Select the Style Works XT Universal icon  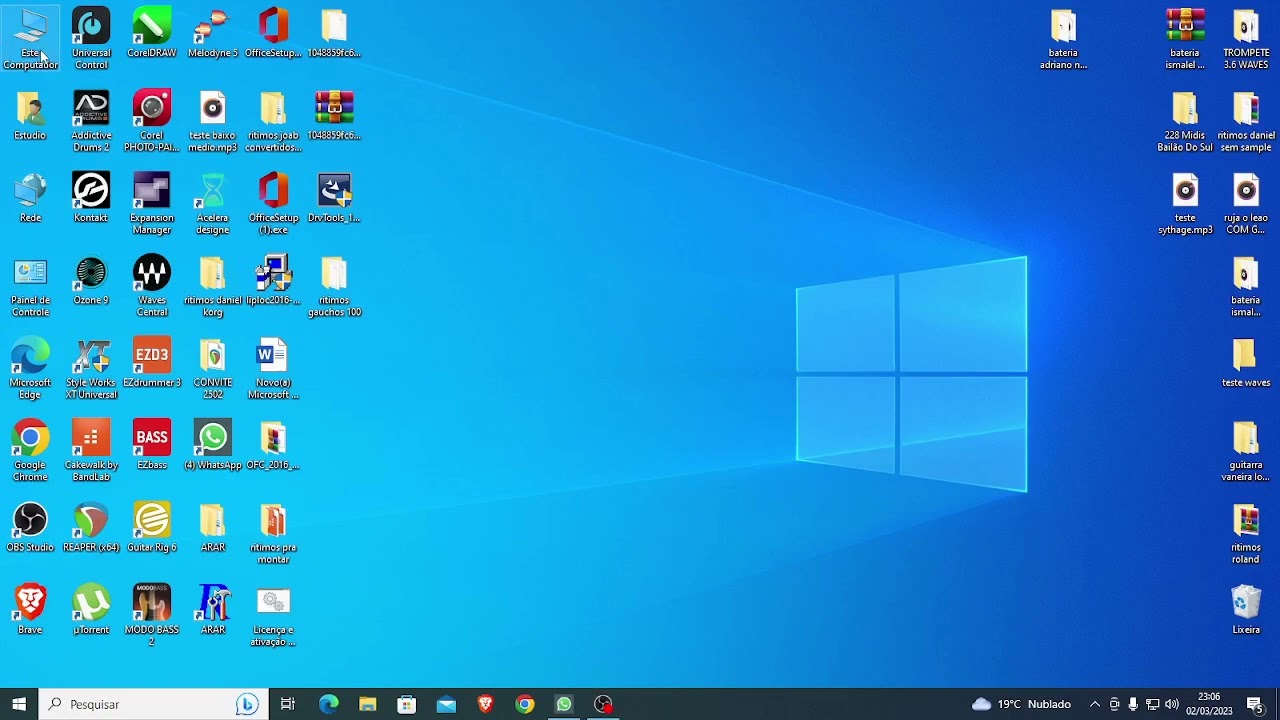91,369
